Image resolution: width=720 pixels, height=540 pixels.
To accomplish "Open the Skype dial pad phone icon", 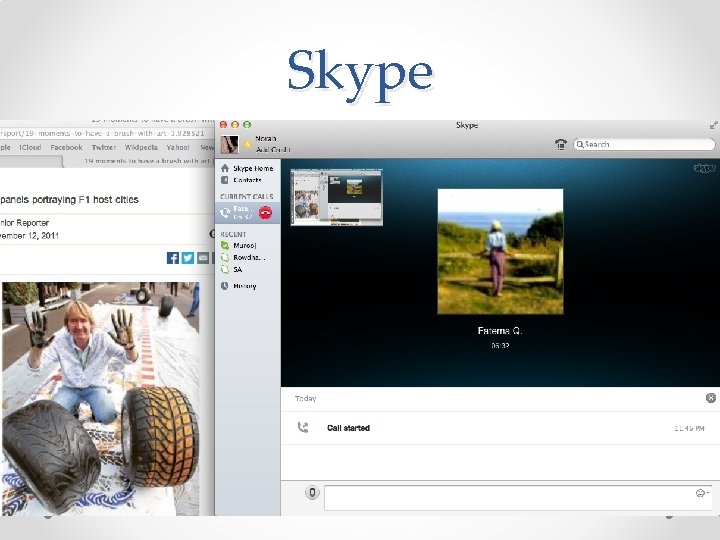I will point(561,144).
